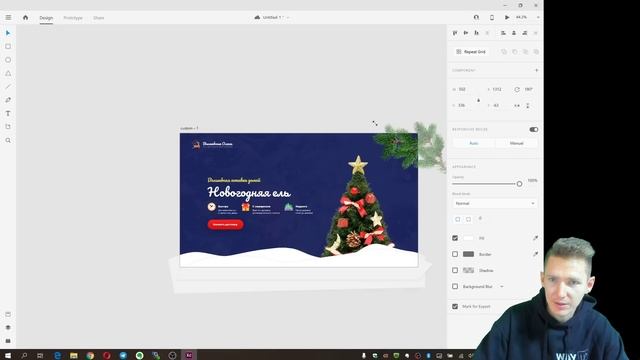Expand the Background Blur type arrow
640x360 pixels.
502,287
